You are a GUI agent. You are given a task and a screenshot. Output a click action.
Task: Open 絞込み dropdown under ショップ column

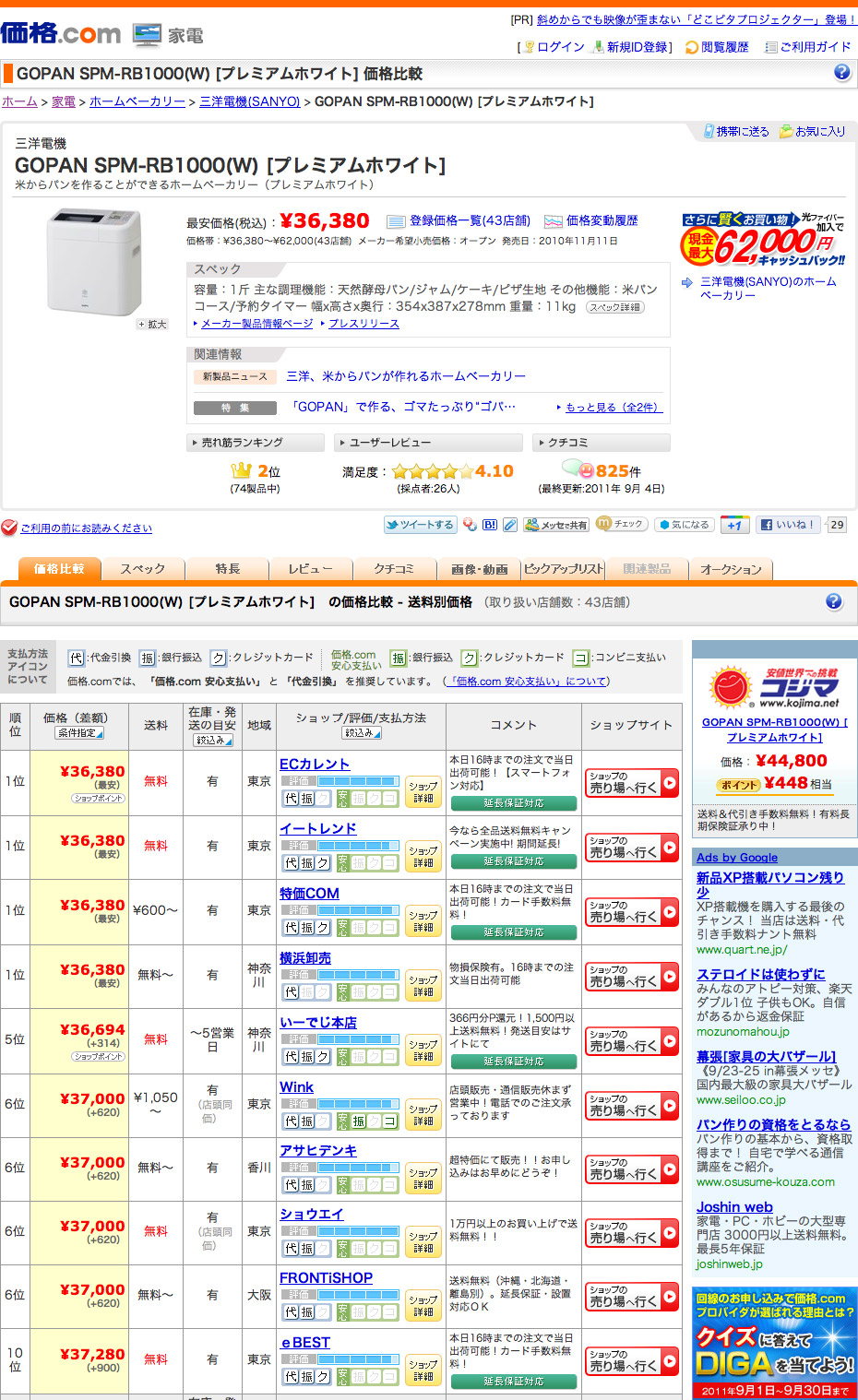point(361,733)
